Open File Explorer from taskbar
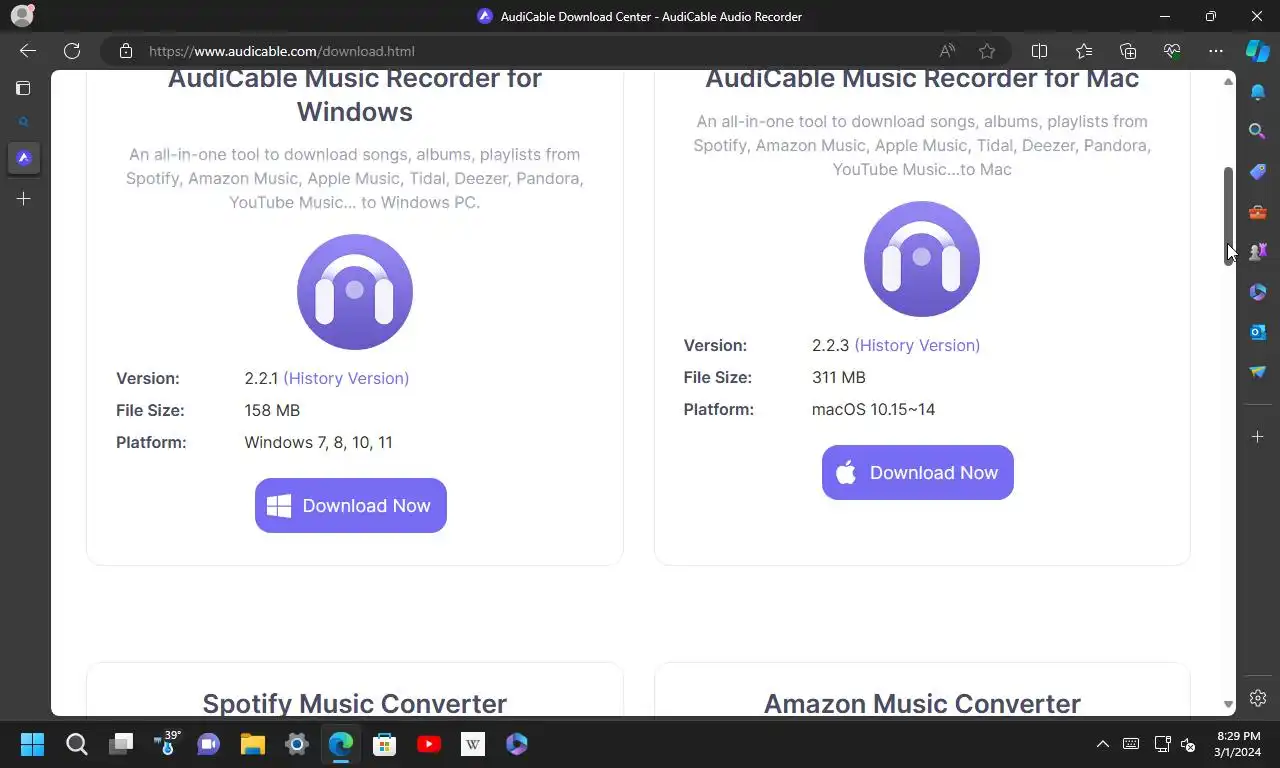Image resolution: width=1280 pixels, height=768 pixels. point(253,744)
